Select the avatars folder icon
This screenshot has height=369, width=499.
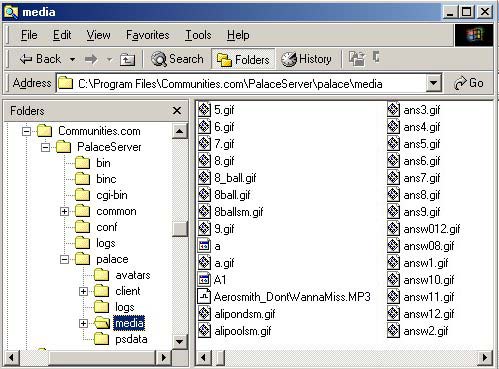pyautogui.click(x=101, y=275)
